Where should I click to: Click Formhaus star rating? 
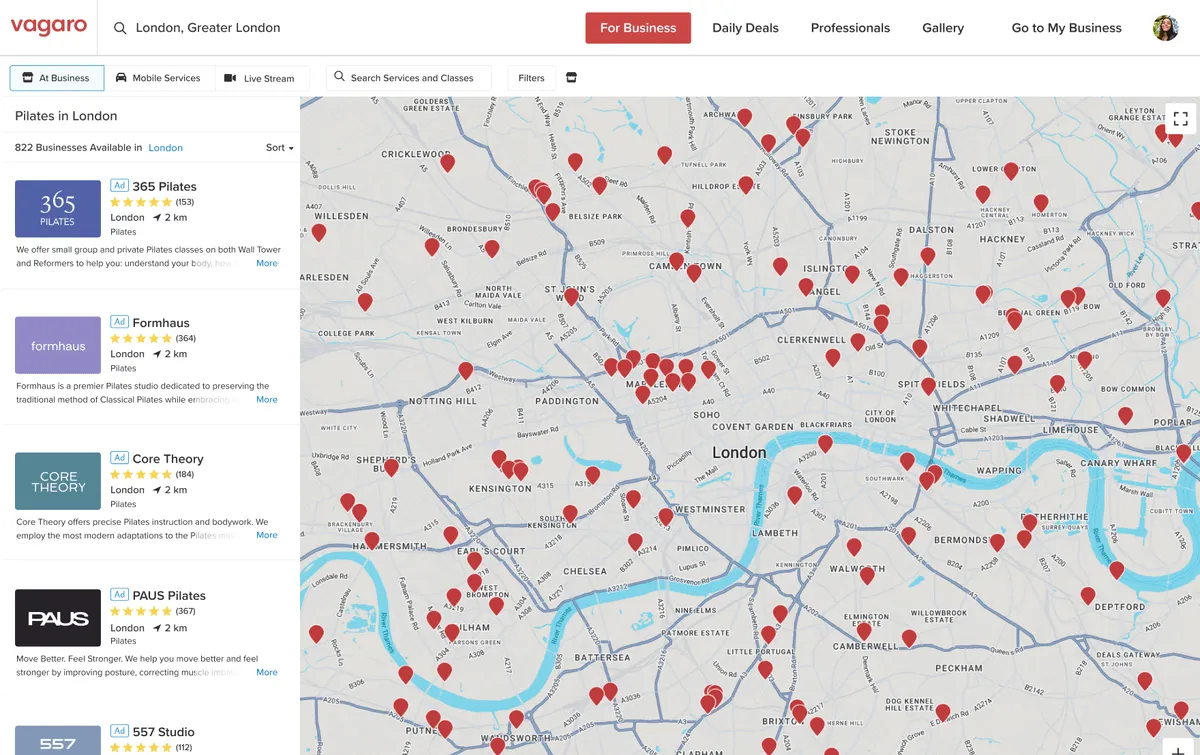(x=140, y=339)
